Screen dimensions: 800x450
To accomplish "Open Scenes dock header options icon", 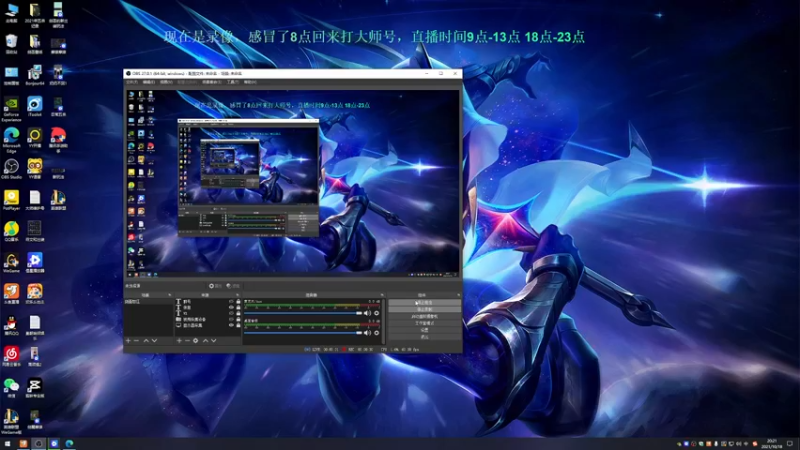I will [x=170, y=295].
